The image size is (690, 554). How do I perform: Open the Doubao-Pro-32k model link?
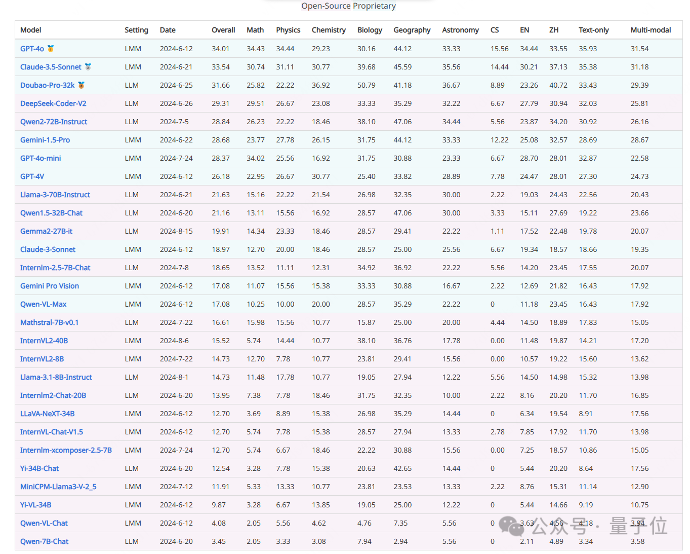[x=48, y=85]
